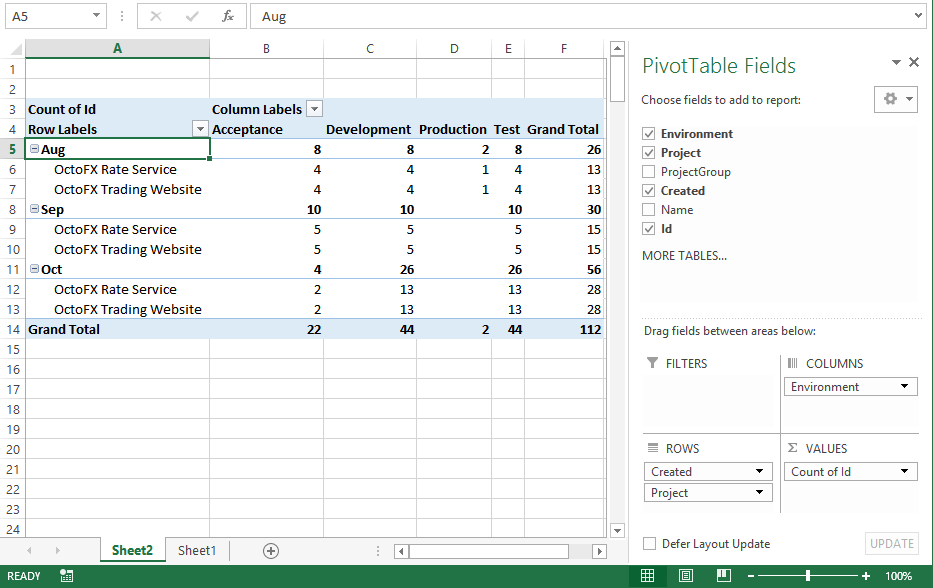Screen dimensions: 933x588
Task: Click the vertical scrollbar thumb
Action: pos(618,79)
